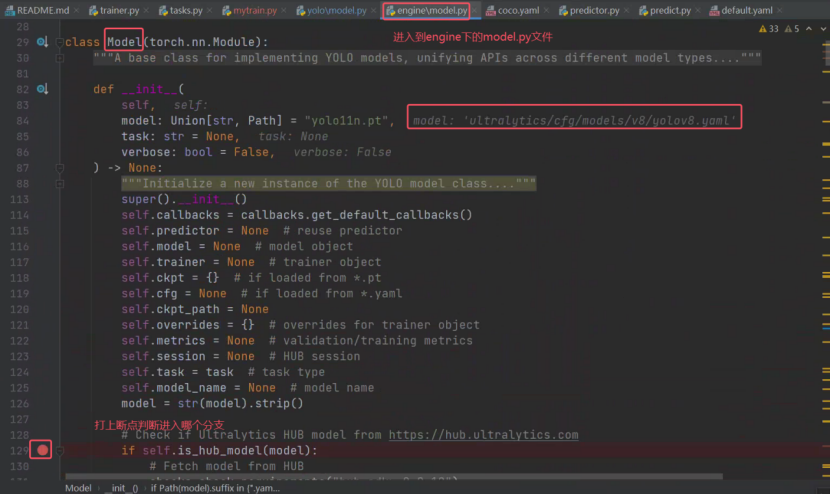This screenshot has width=831, height=494.
Task: Click the YAML file icon on coco.yaml tab
Action: coord(491,11)
